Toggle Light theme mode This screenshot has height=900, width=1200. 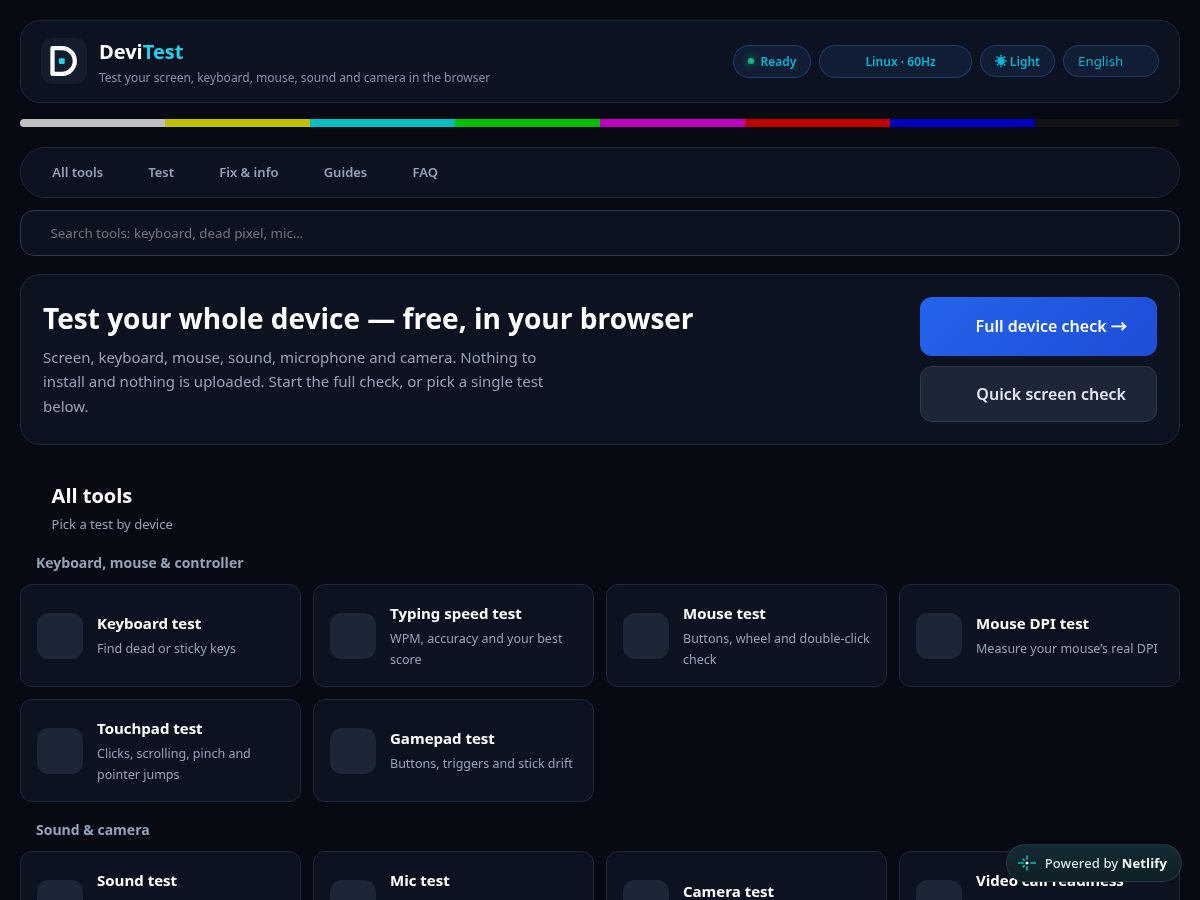click(x=1017, y=61)
